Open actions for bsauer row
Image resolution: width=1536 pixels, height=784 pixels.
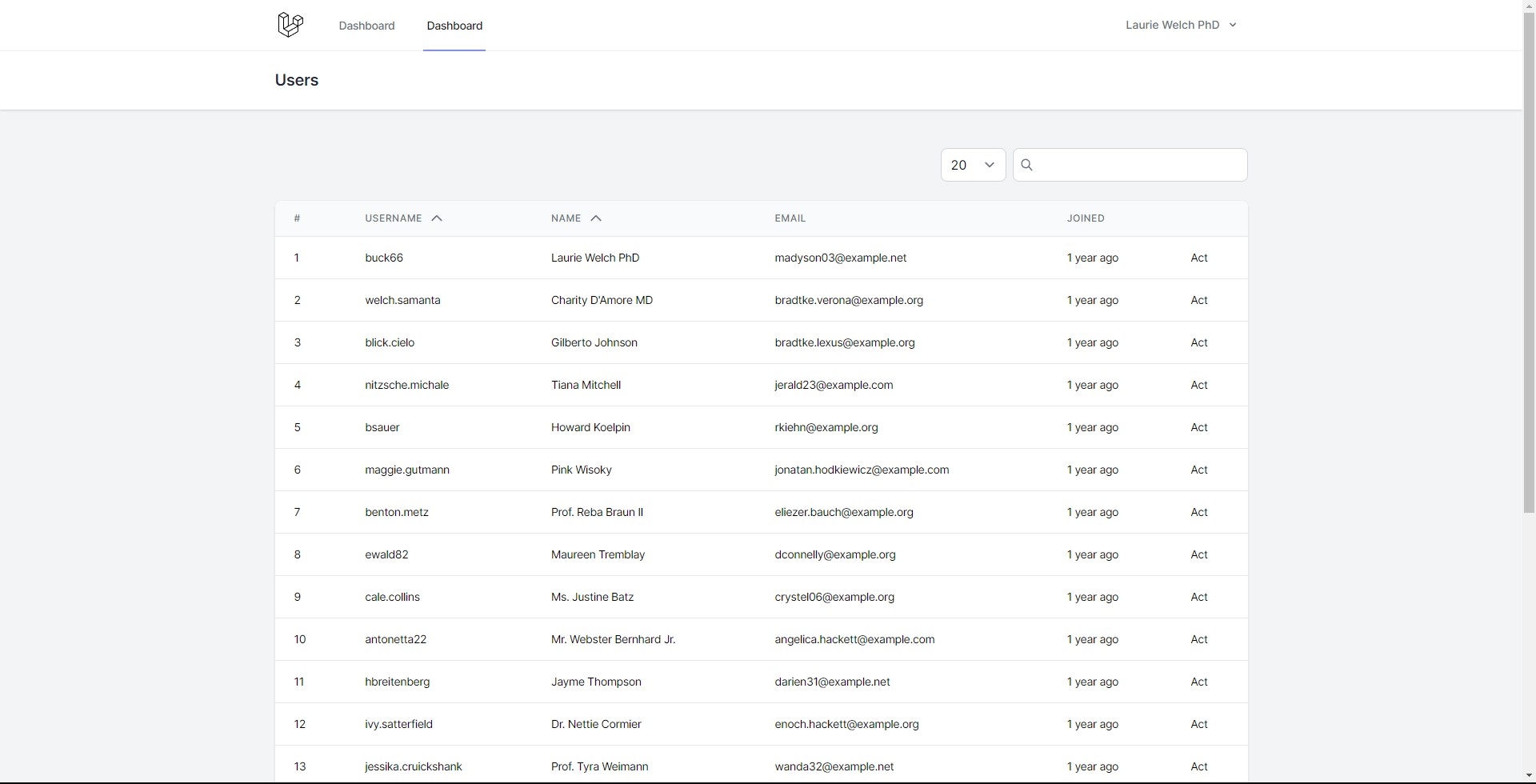coord(1199,427)
